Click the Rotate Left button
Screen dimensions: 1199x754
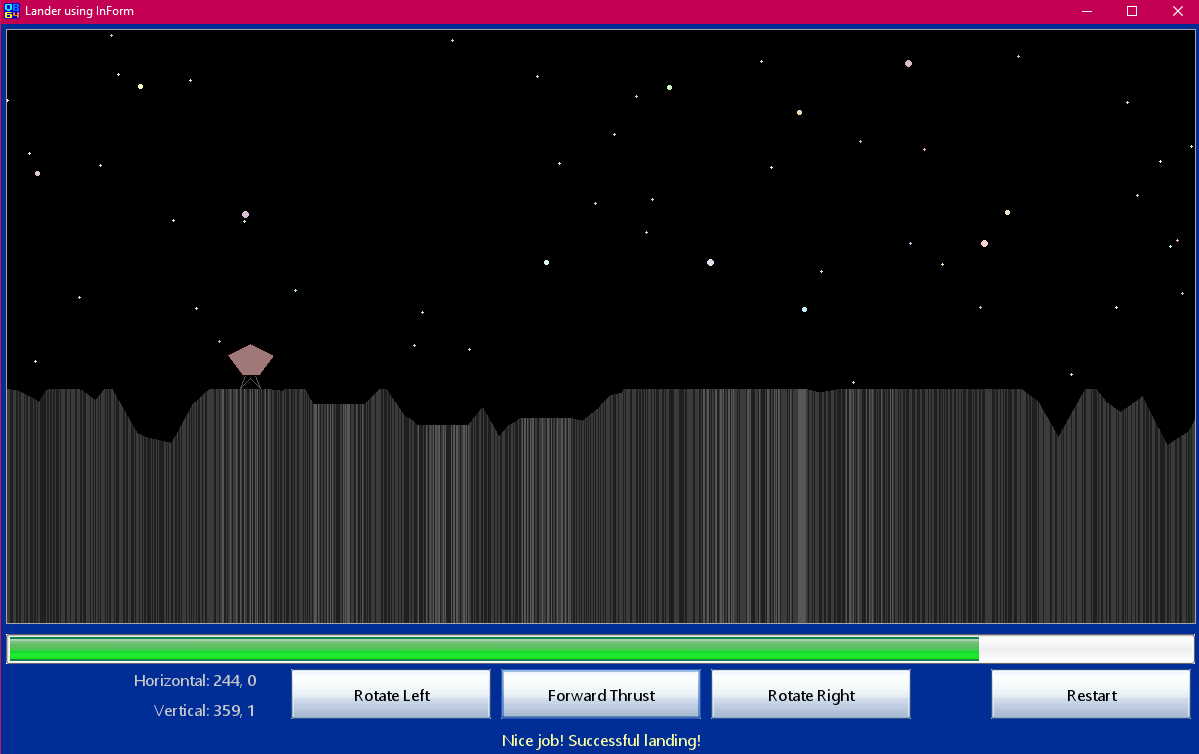pyautogui.click(x=391, y=695)
